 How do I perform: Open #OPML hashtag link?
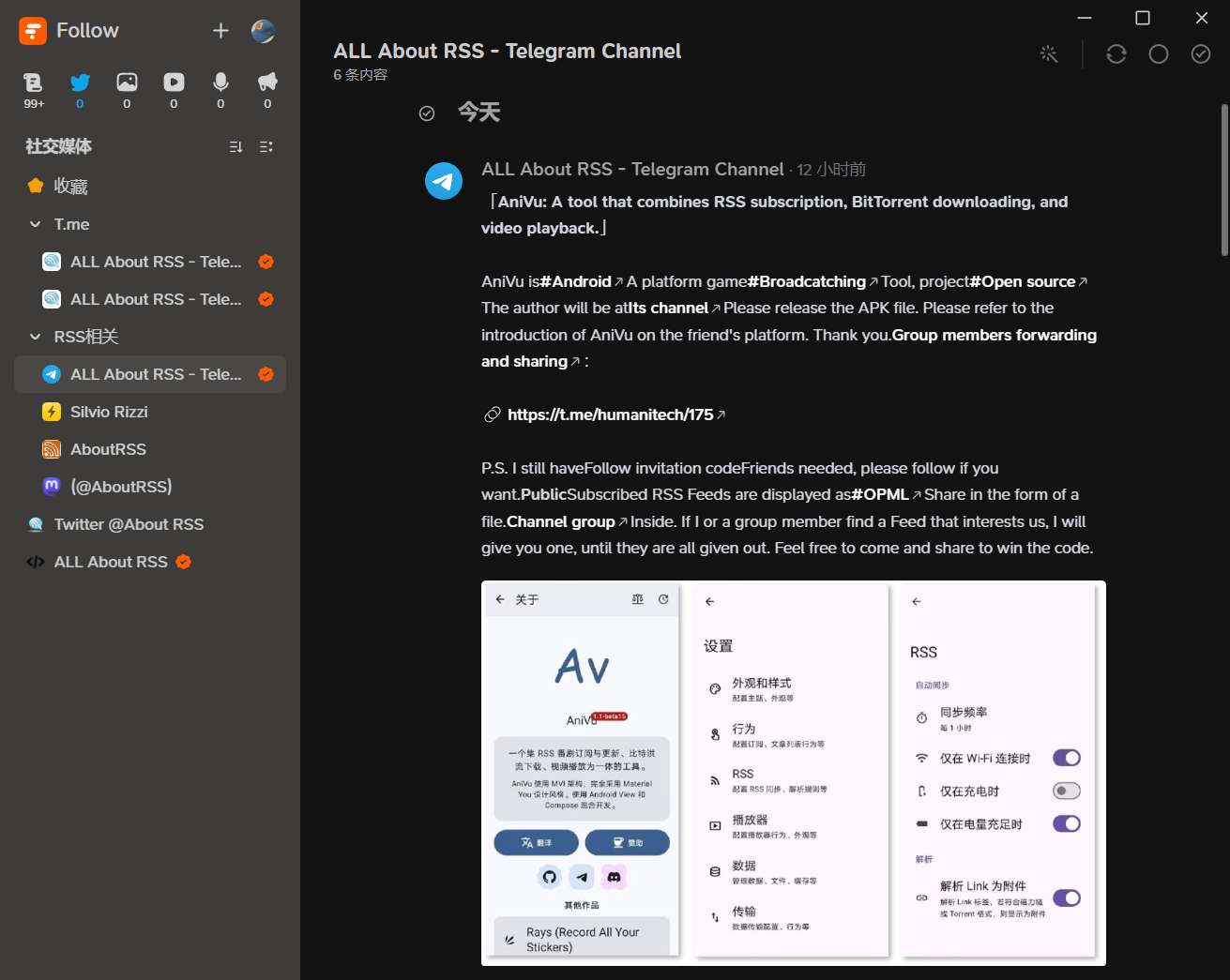click(886, 494)
